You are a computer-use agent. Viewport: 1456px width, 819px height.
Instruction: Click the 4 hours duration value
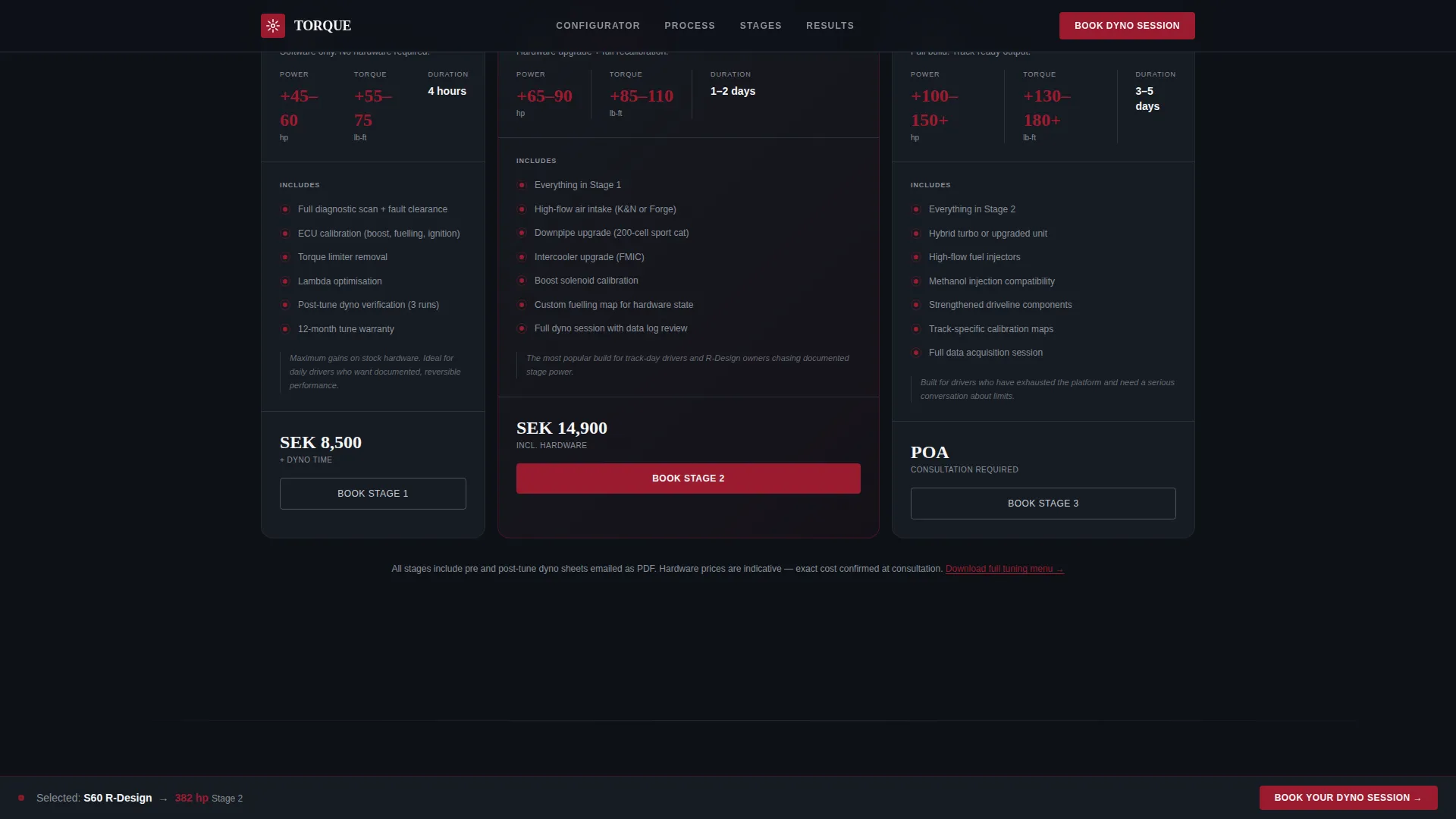pos(447,91)
